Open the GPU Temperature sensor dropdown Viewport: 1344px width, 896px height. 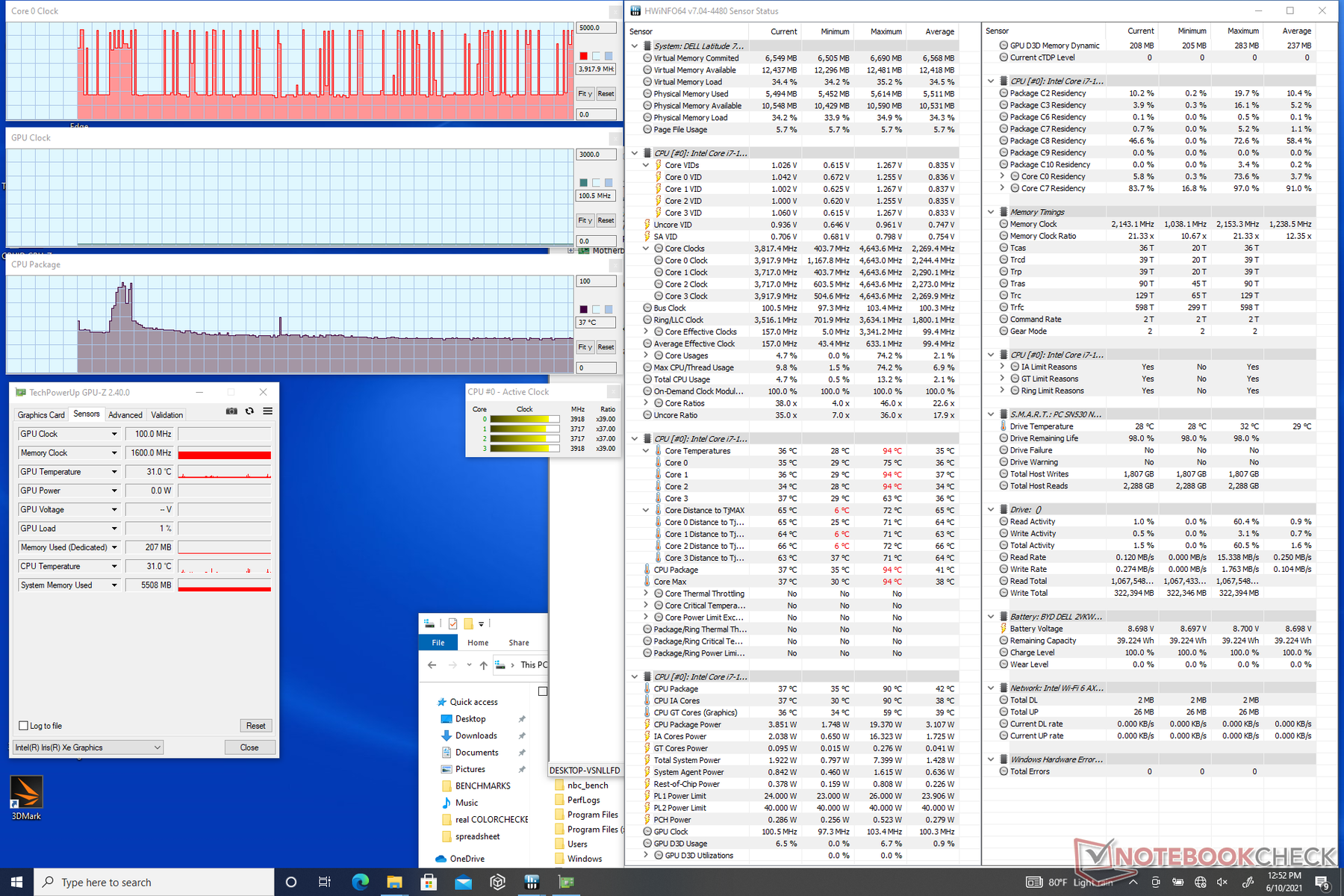[114, 472]
